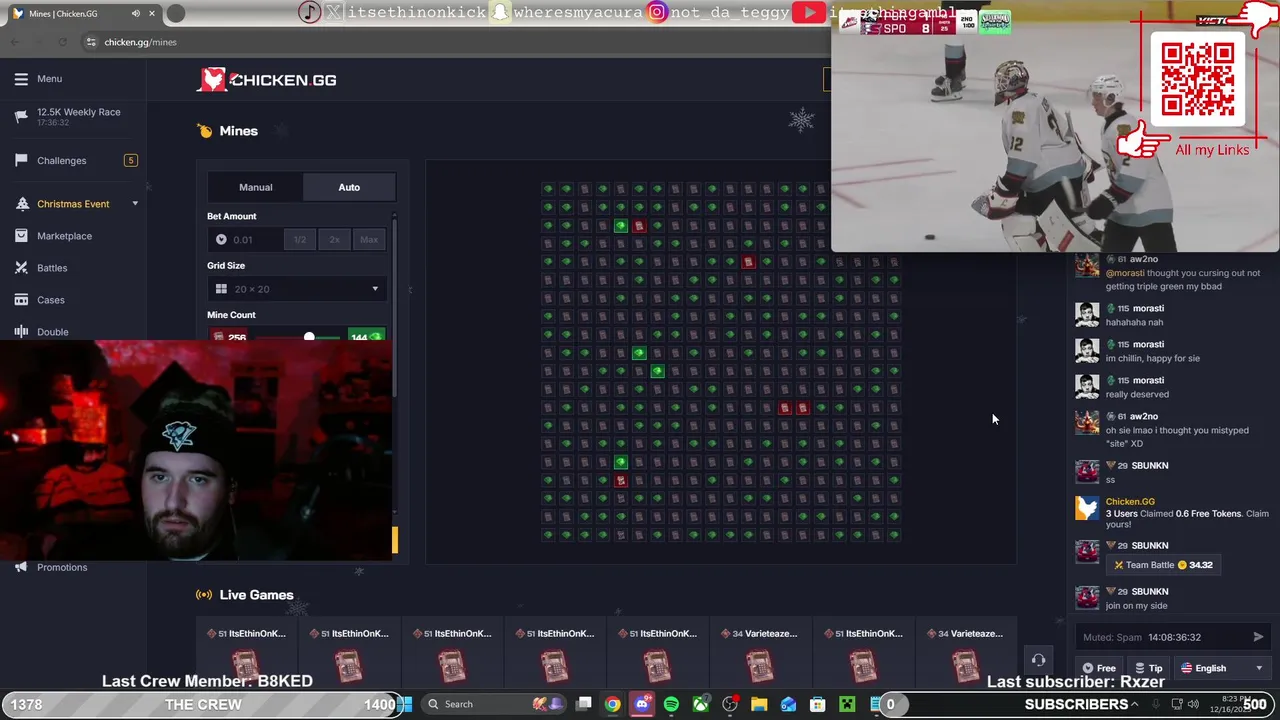Click the Team Battle 34.32 link in chat
Screen dimensions: 1280x720
1163,565
